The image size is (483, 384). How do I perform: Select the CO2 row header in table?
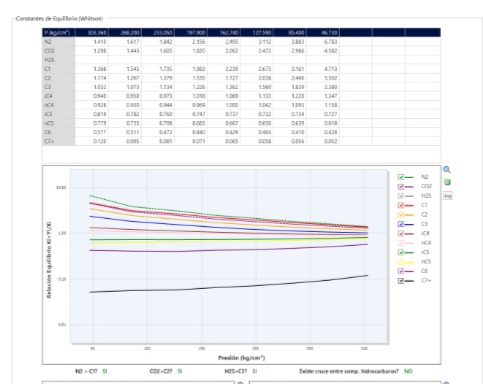[x=59, y=51]
